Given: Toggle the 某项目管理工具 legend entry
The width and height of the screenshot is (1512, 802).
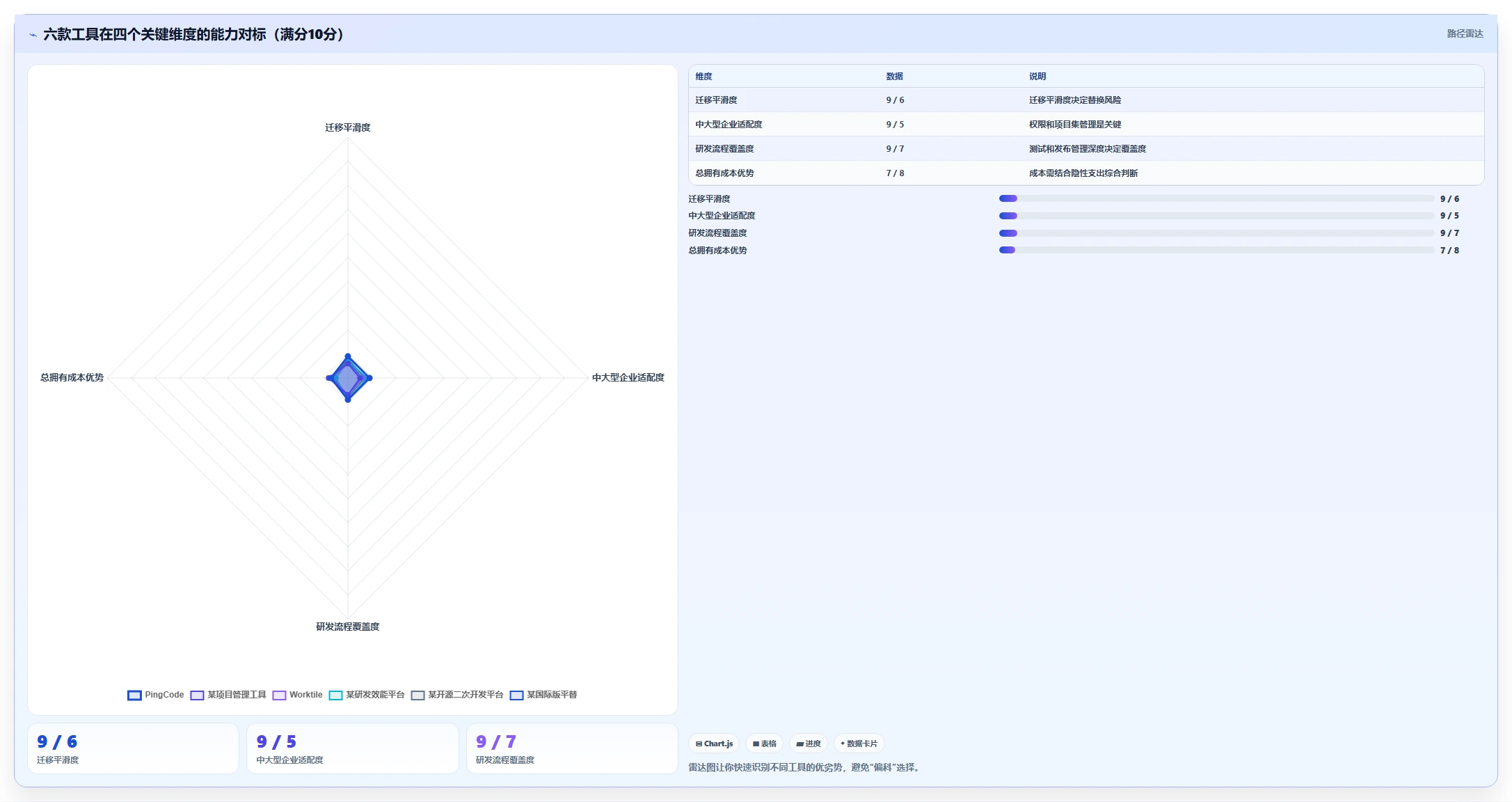Looking at the screenshot, I should pyautogui.click(x=228, y=695).
